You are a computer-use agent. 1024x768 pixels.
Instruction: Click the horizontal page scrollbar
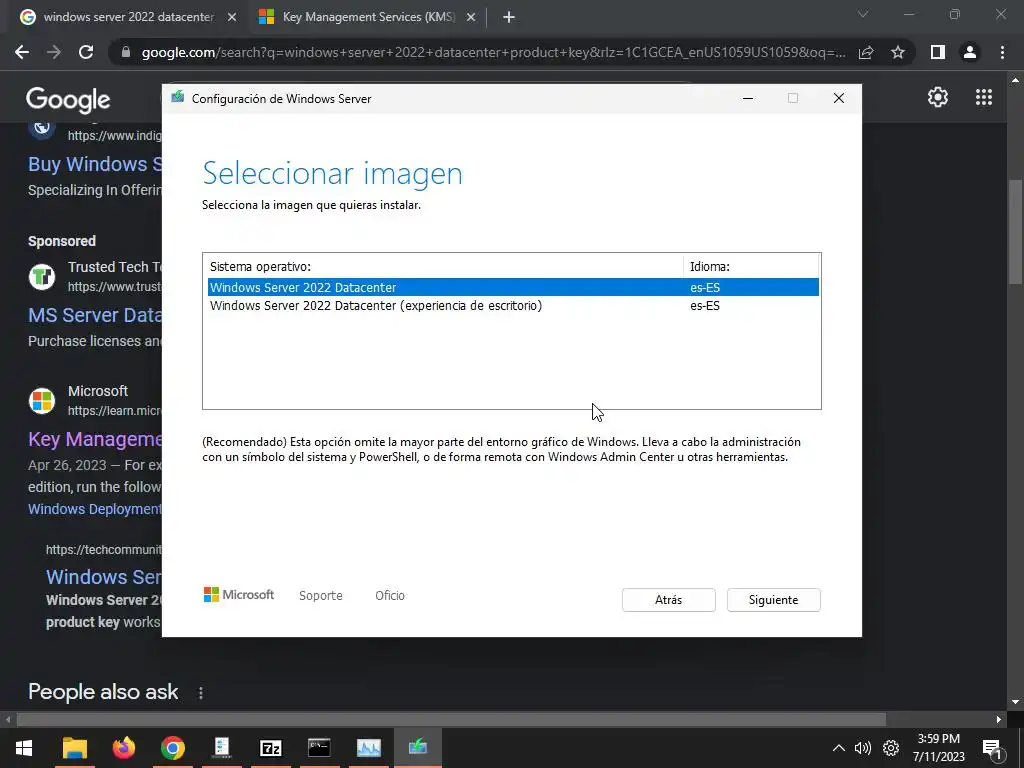coord(451,720)
